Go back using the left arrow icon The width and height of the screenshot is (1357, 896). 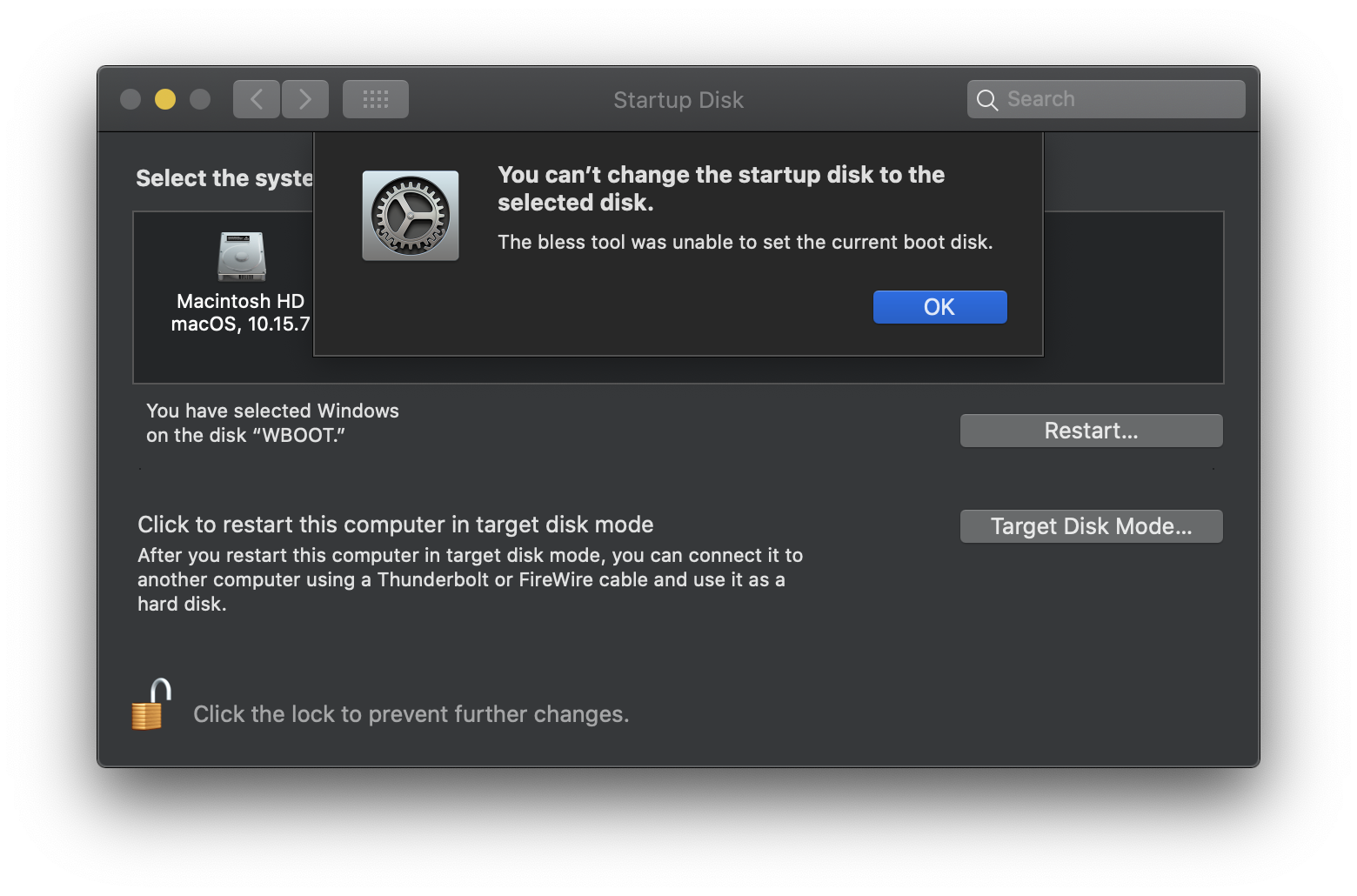(x=256, y=98)
